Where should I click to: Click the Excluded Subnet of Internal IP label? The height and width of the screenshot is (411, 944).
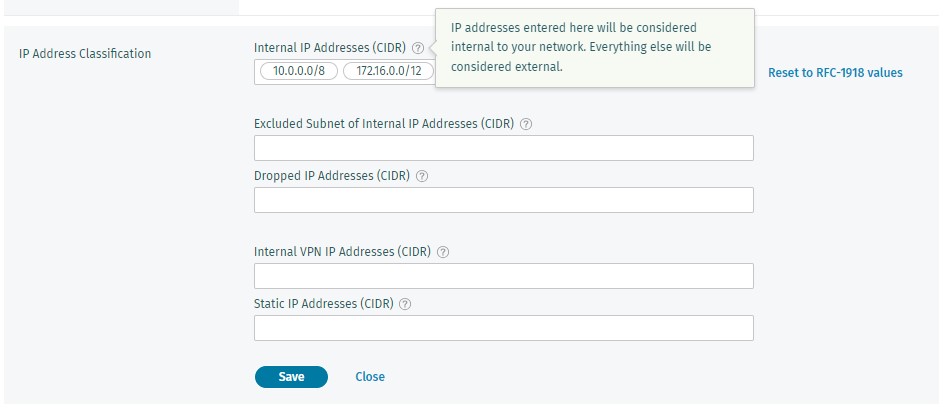384,124
